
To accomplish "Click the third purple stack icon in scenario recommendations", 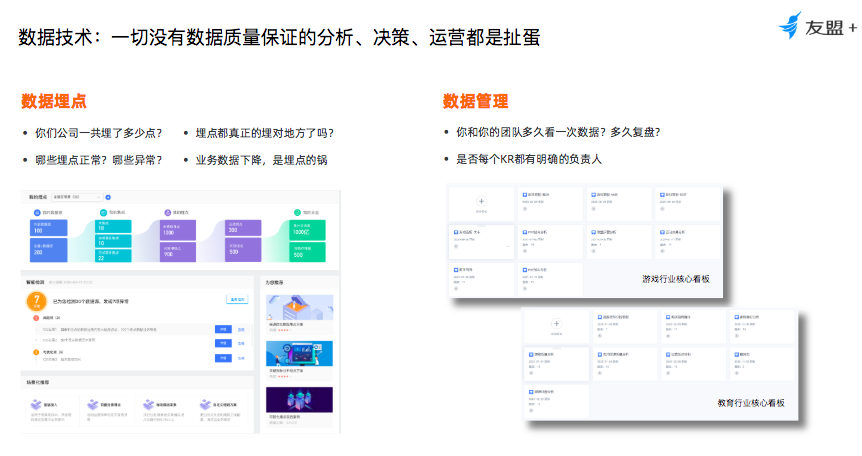I will 148,405.
